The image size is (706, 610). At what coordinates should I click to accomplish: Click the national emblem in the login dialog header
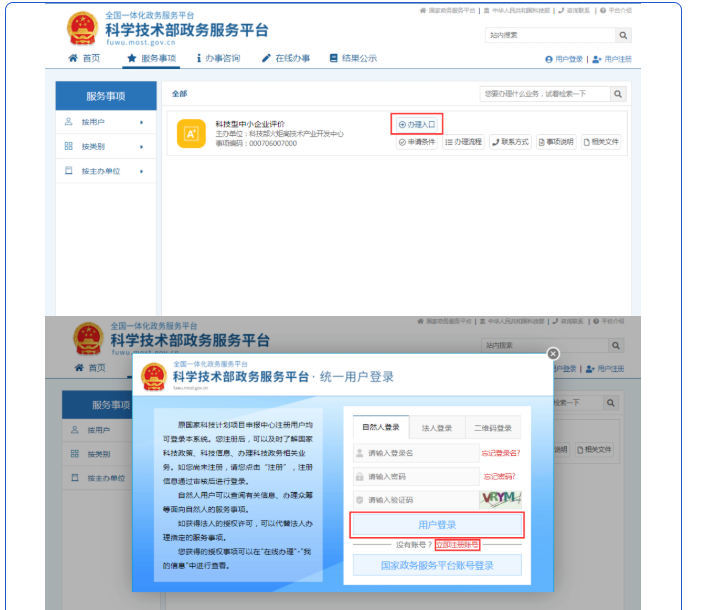click(x=154, y=377)
